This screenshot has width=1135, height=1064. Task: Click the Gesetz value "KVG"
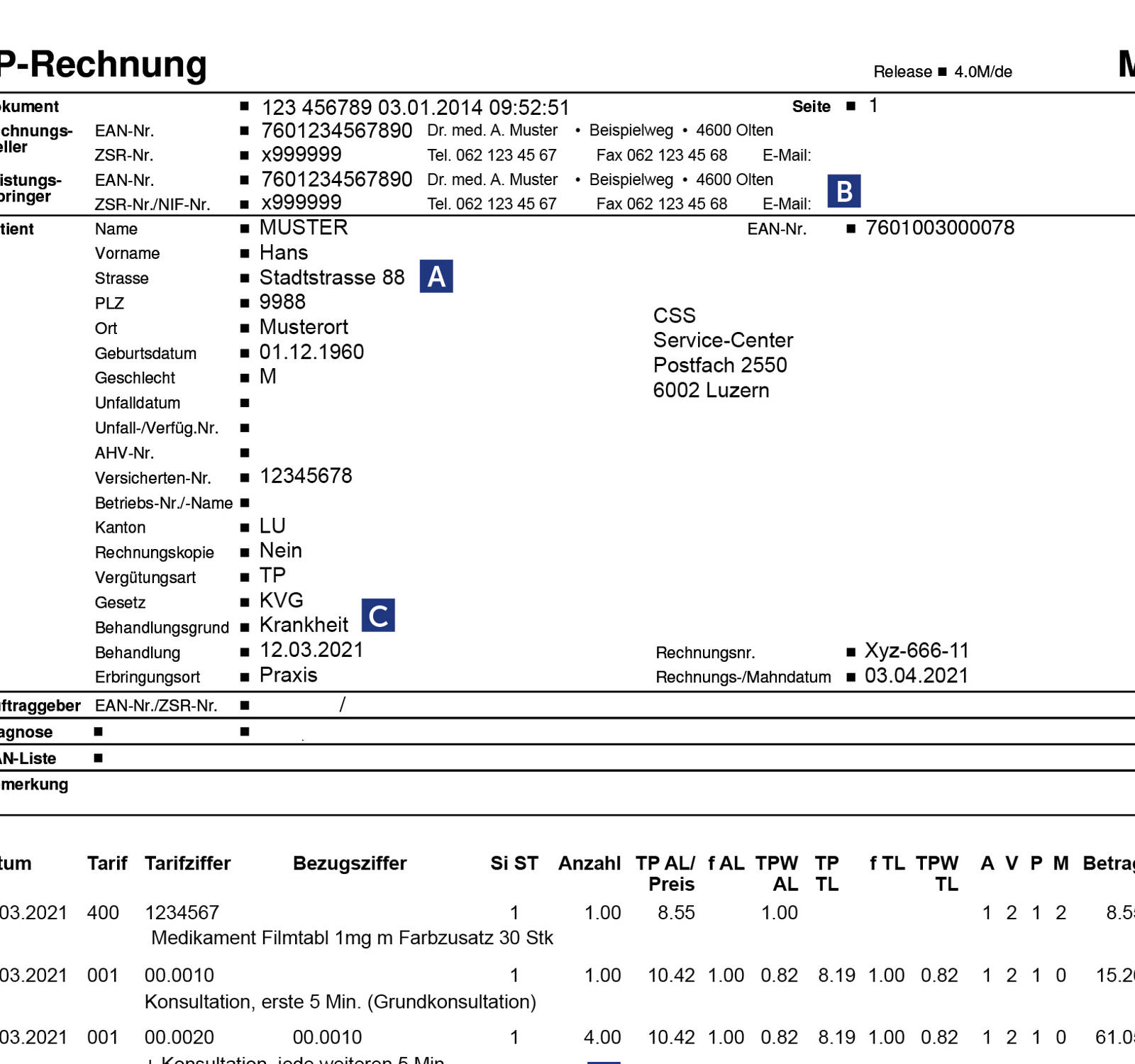click(281, 600)
